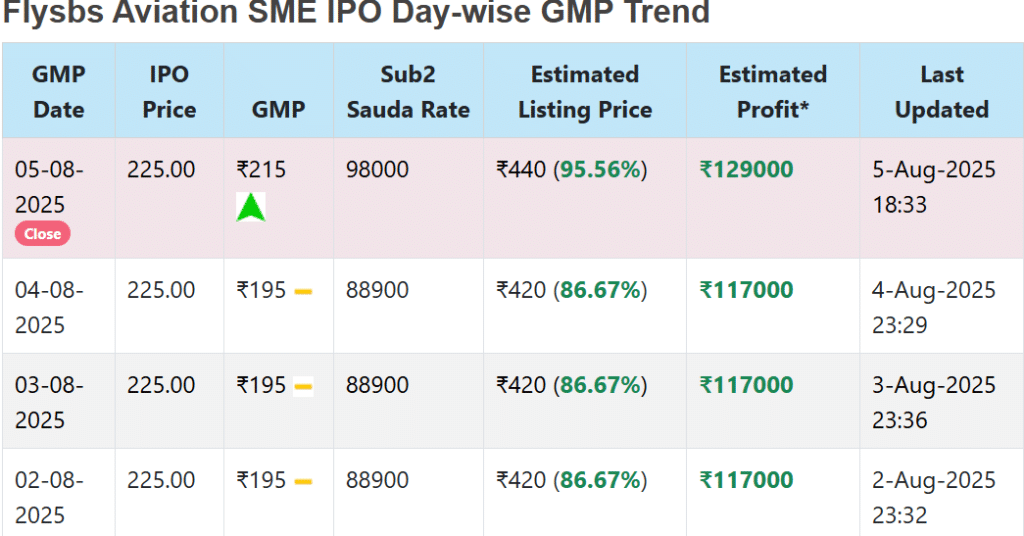This screenshot has height=536, width=1024.
Task: Select the ₹129000 estimated profit value
Action: coord(746,170)
